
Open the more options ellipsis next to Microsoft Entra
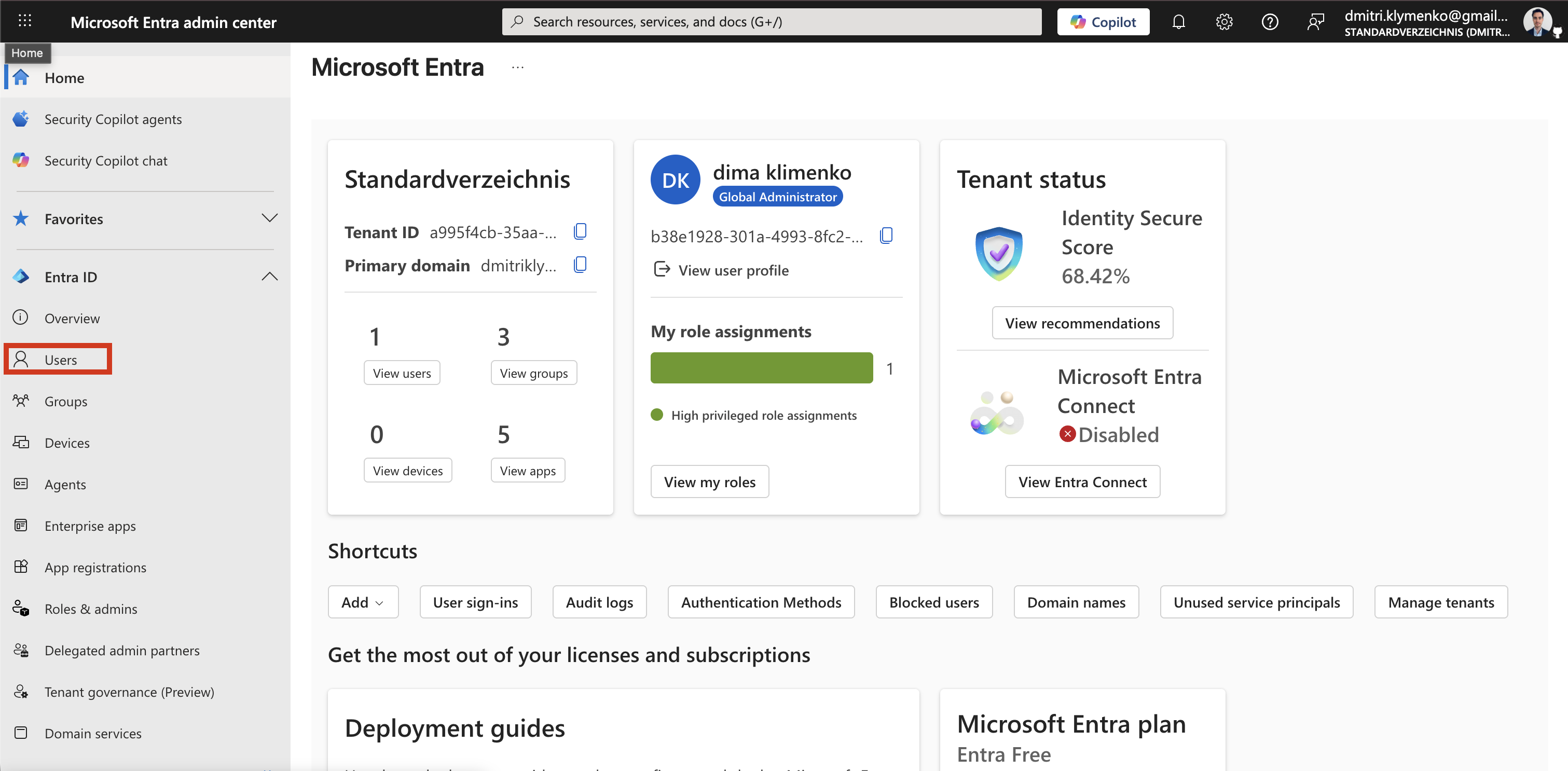pos(517,67)
